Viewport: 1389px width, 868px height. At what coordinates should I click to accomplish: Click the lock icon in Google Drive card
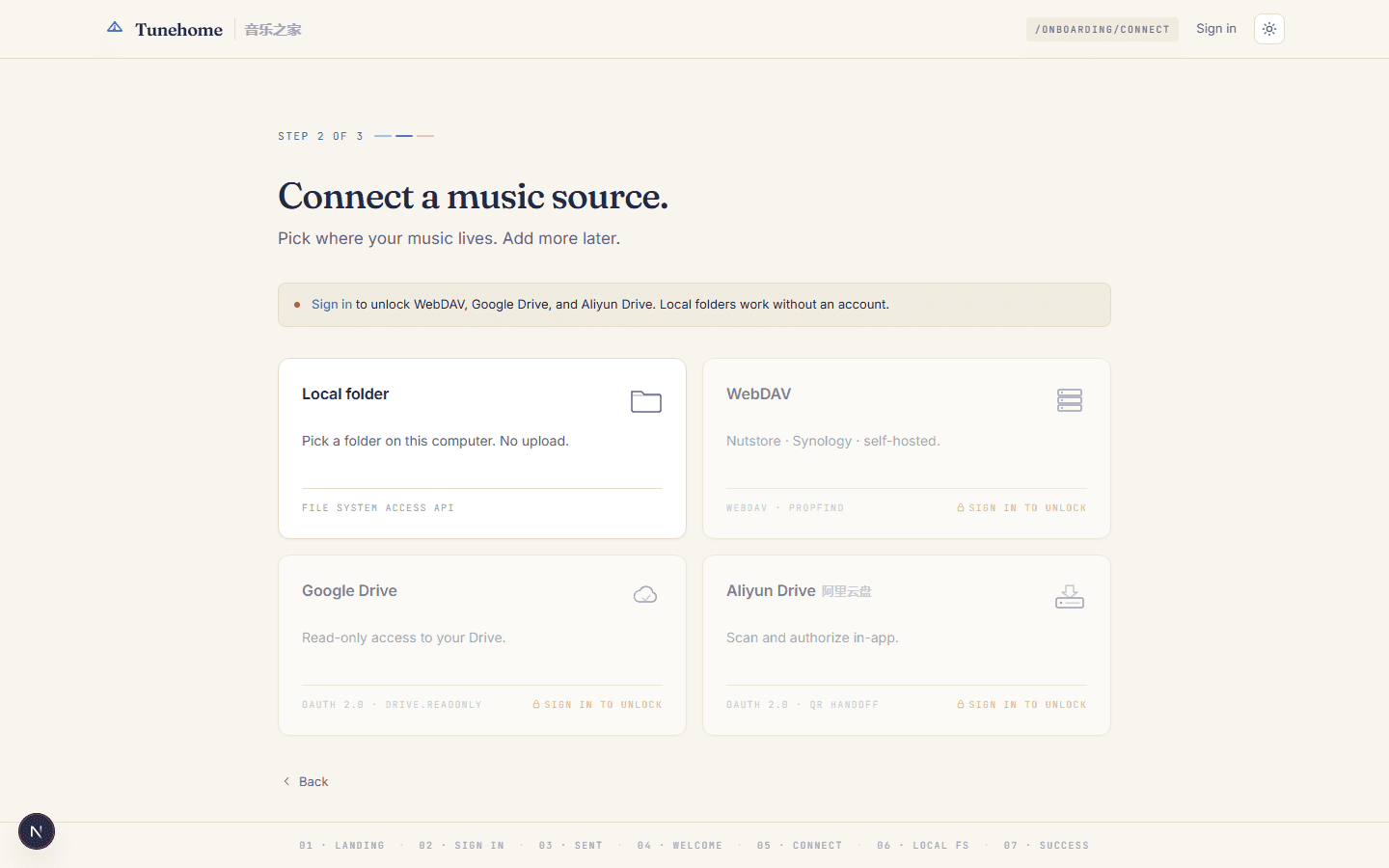[x=536, y=704]
